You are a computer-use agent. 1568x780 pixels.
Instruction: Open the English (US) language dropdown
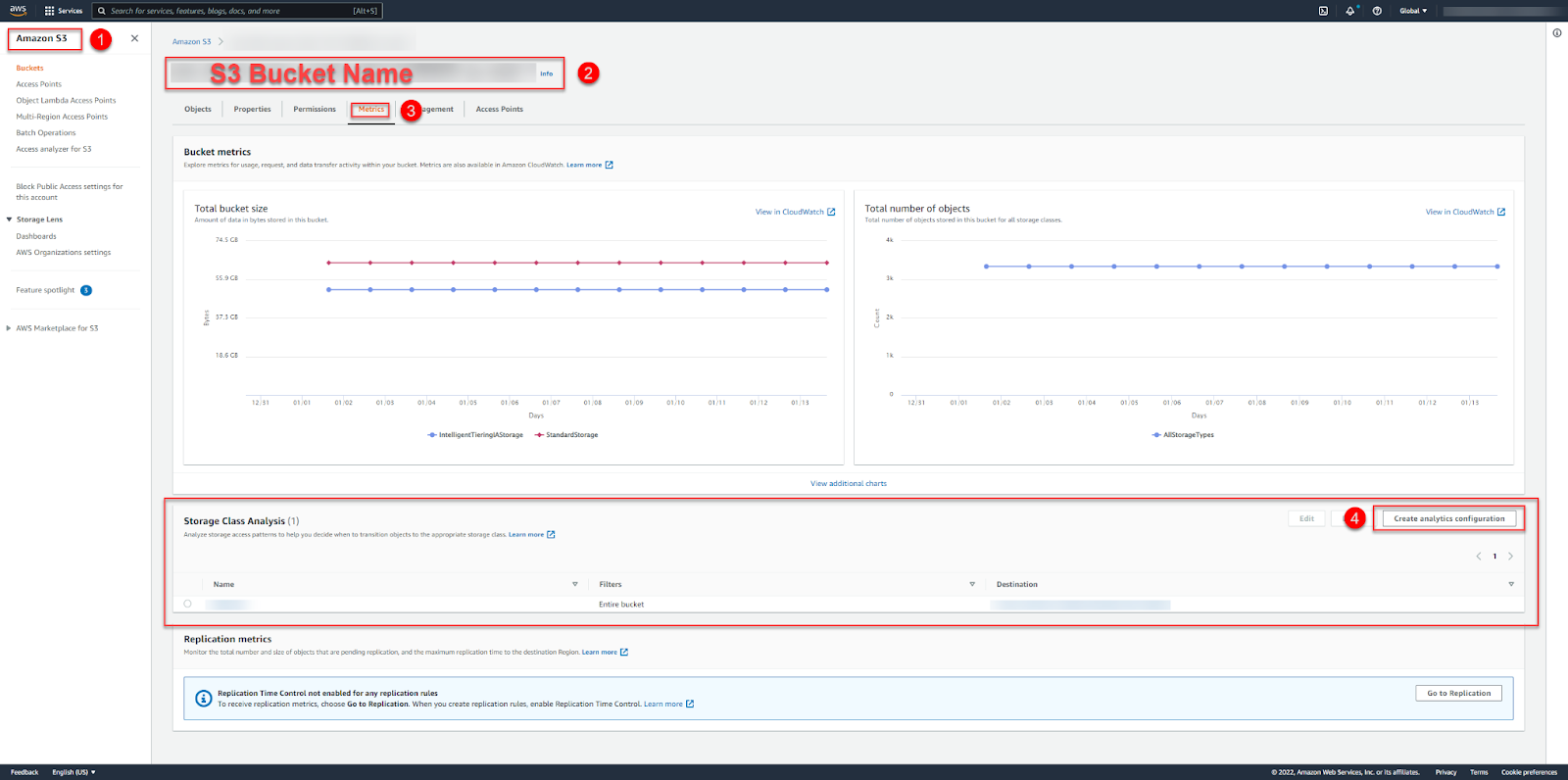coord(73,772)
